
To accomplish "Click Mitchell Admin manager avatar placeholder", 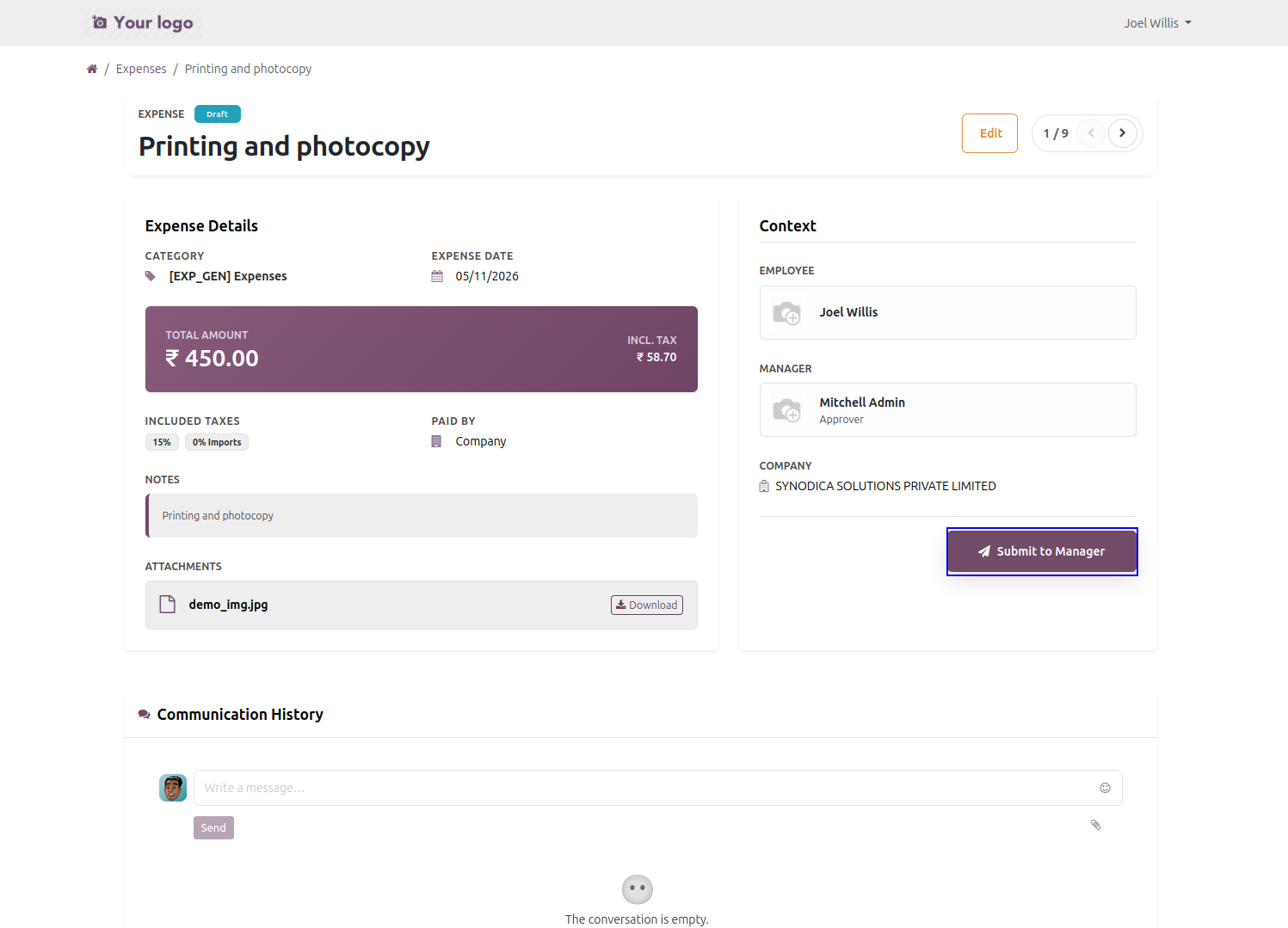I will (786, 410).
